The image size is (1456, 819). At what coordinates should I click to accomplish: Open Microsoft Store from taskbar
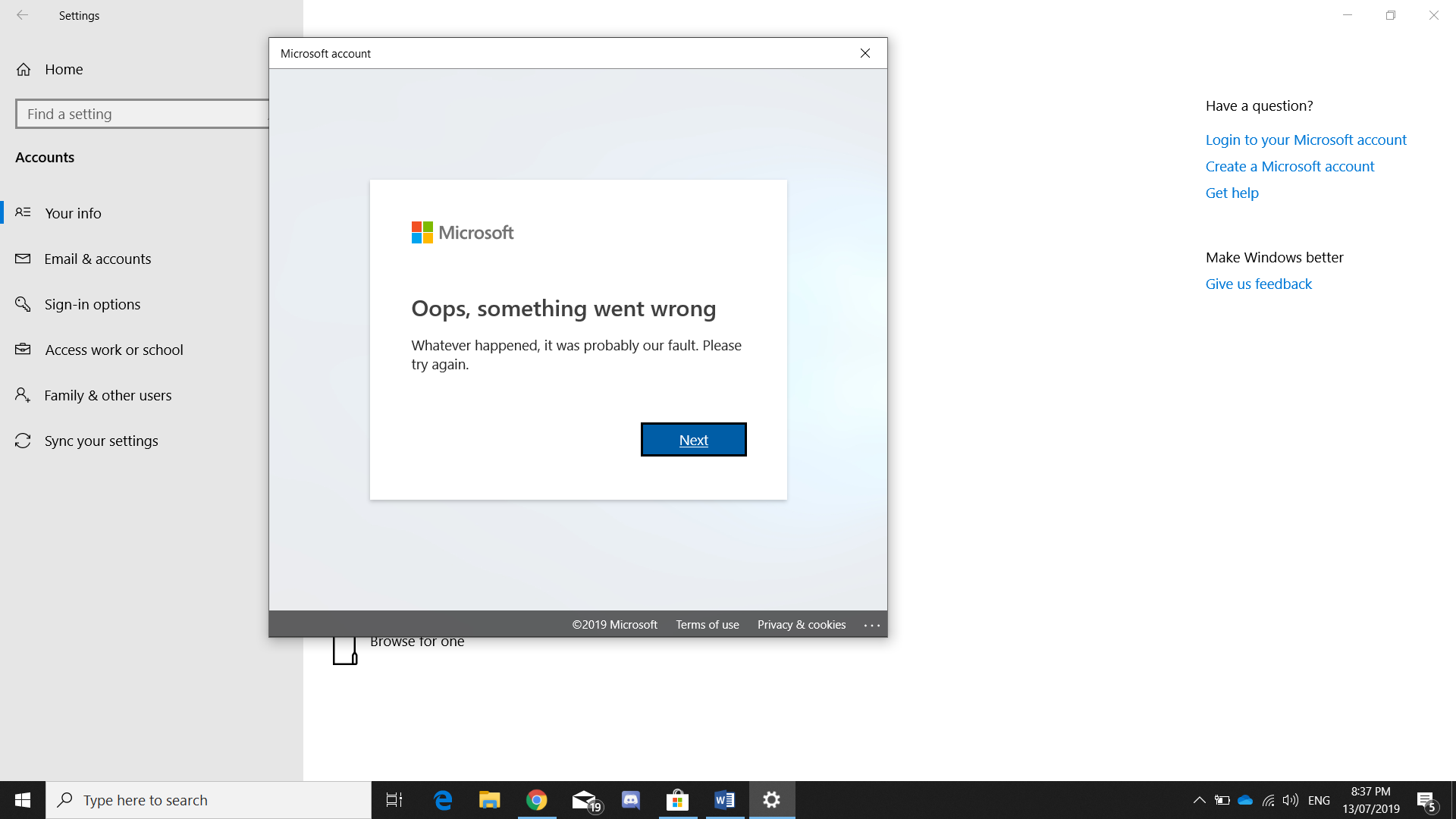point(677,800)
